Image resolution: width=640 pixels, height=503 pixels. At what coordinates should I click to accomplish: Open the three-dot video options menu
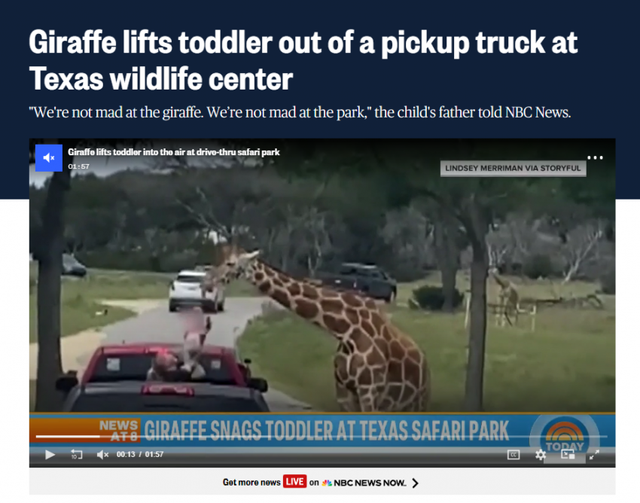point(595,158)
